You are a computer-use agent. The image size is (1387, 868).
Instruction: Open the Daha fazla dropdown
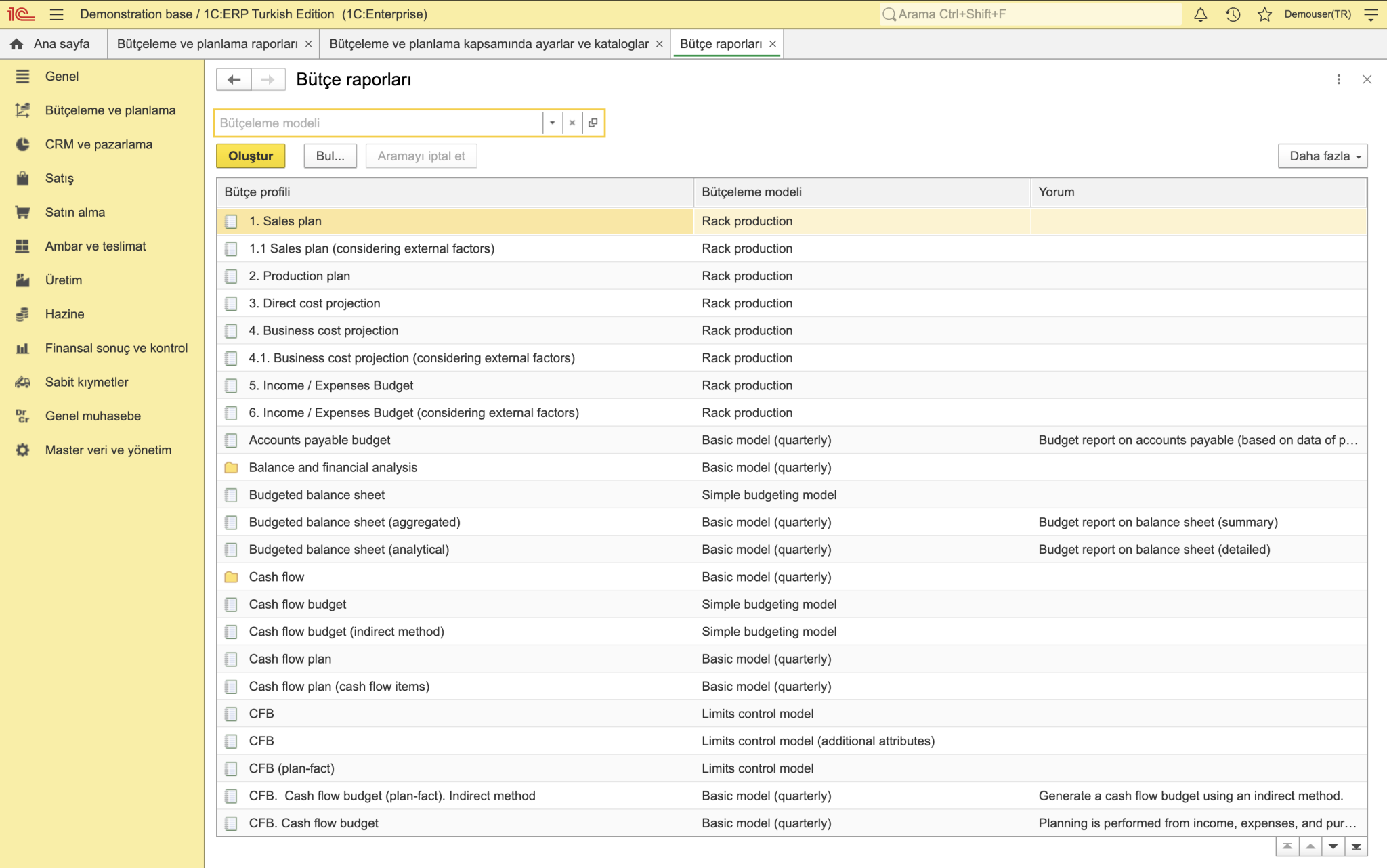(x=1323, y=156)
